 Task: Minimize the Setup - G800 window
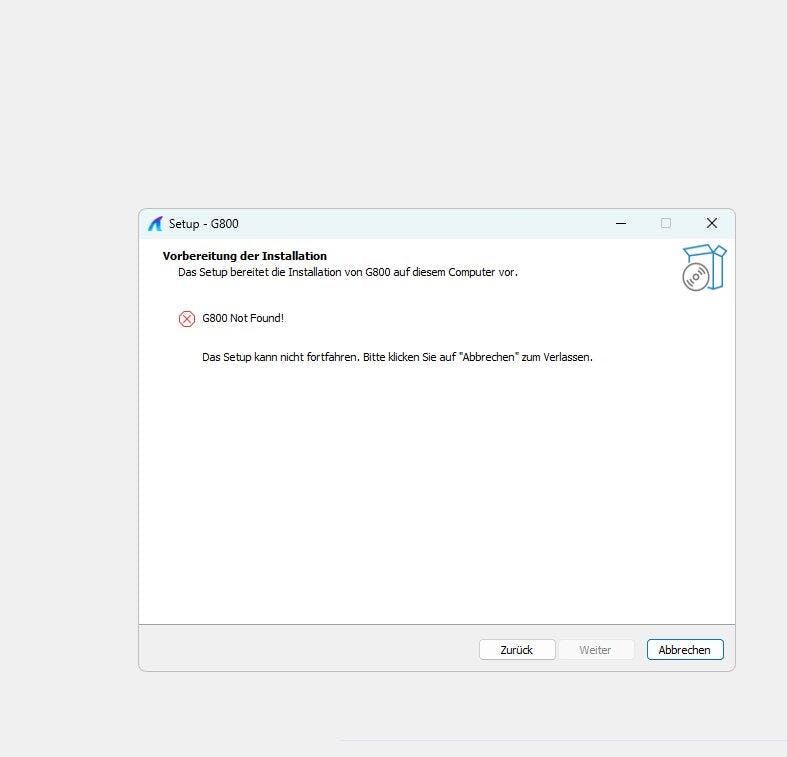coord(621,224)
